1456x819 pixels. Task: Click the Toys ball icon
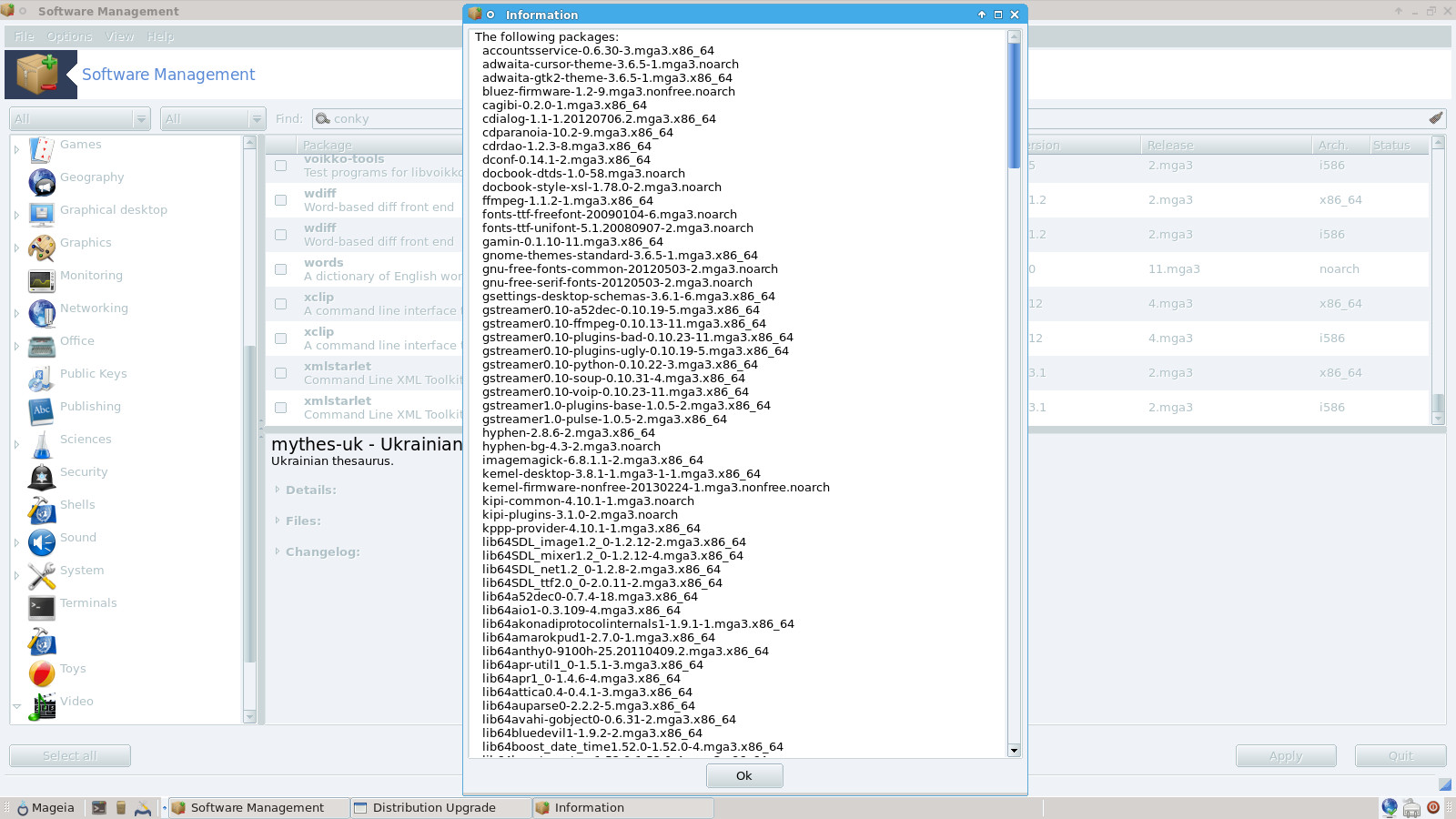pyautogui.click(x=42, y=673)
